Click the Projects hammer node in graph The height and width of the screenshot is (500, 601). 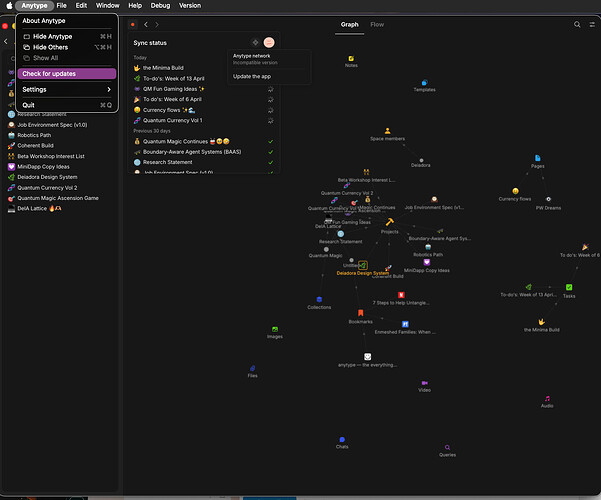[x=389, y=222]
